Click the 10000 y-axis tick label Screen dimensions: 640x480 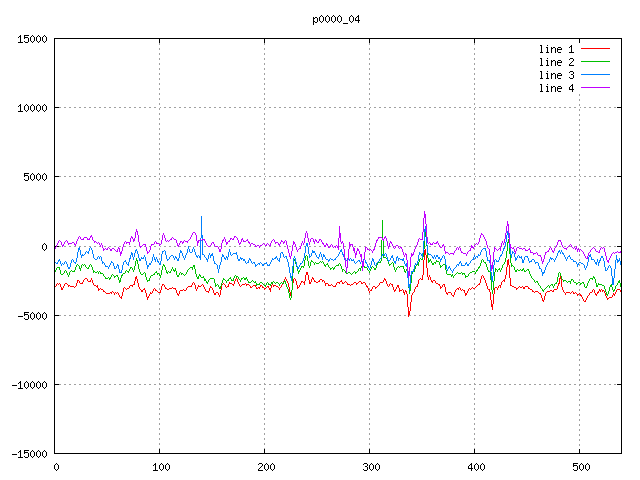coord(32,108)
